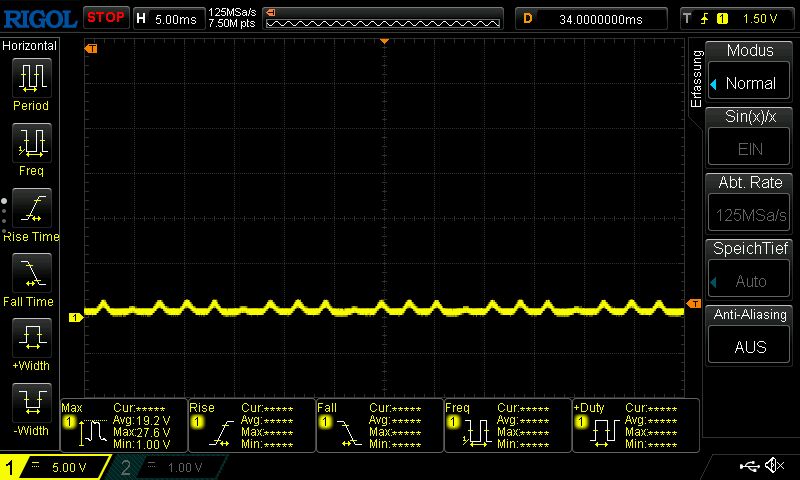Image resolution: width=800 pixels, height=480 pixels.
Task: Choose the Rise Time measurement icon
Action: [x=32, y=208]
